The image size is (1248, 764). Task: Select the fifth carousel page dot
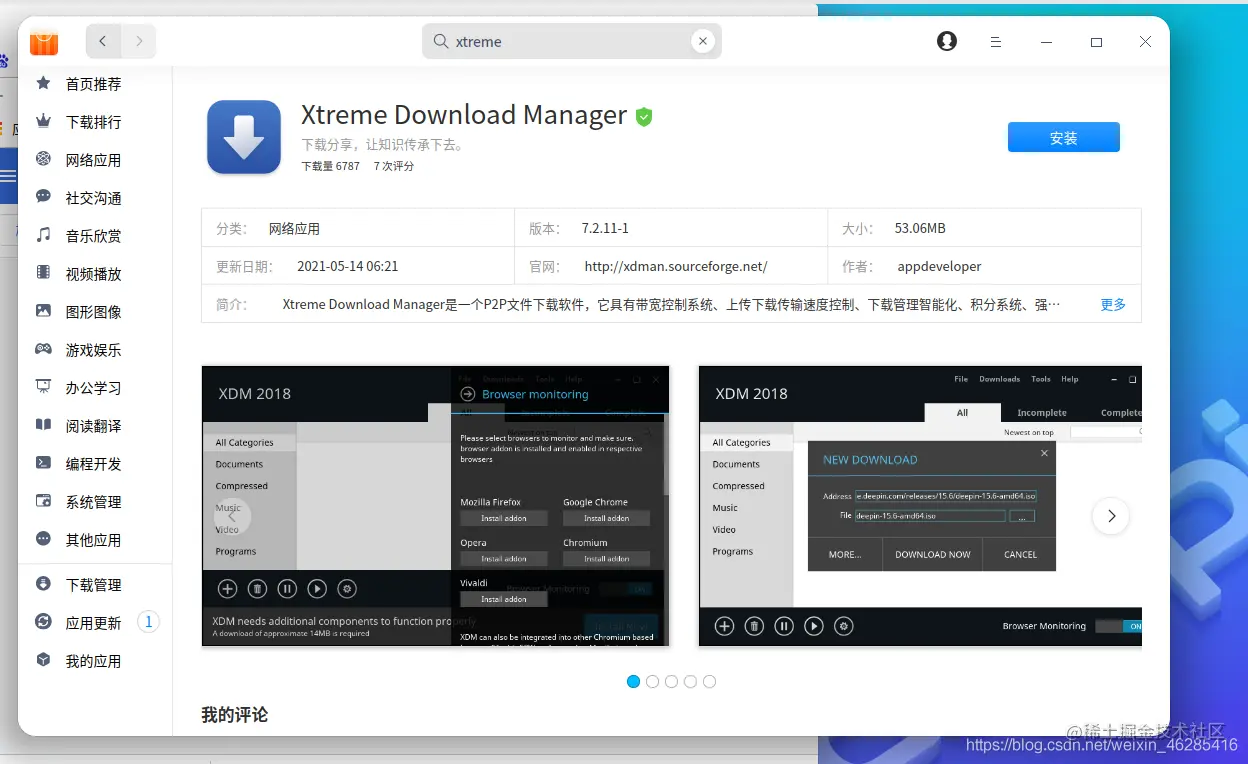(709, 681)
